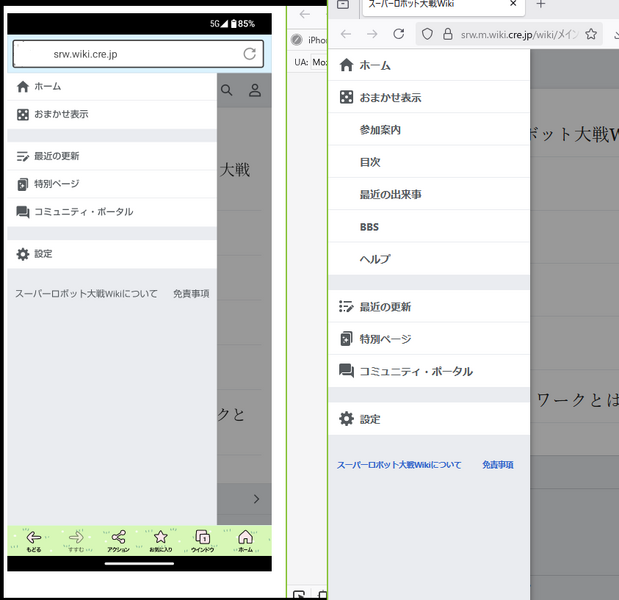The width and height of the screenshot is (619, 600).
Task: Click the shield tracking protection icon
Action: (427, 34)
